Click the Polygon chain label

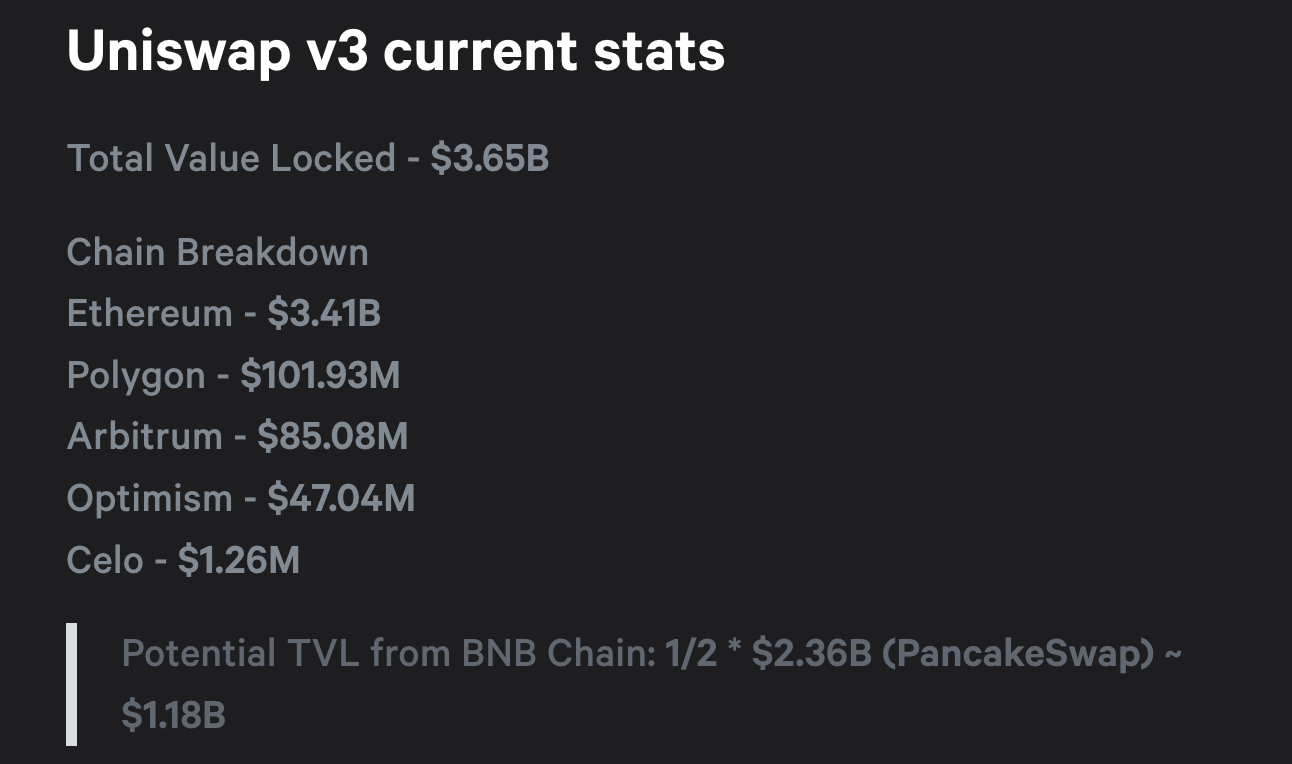pos(136,375)
